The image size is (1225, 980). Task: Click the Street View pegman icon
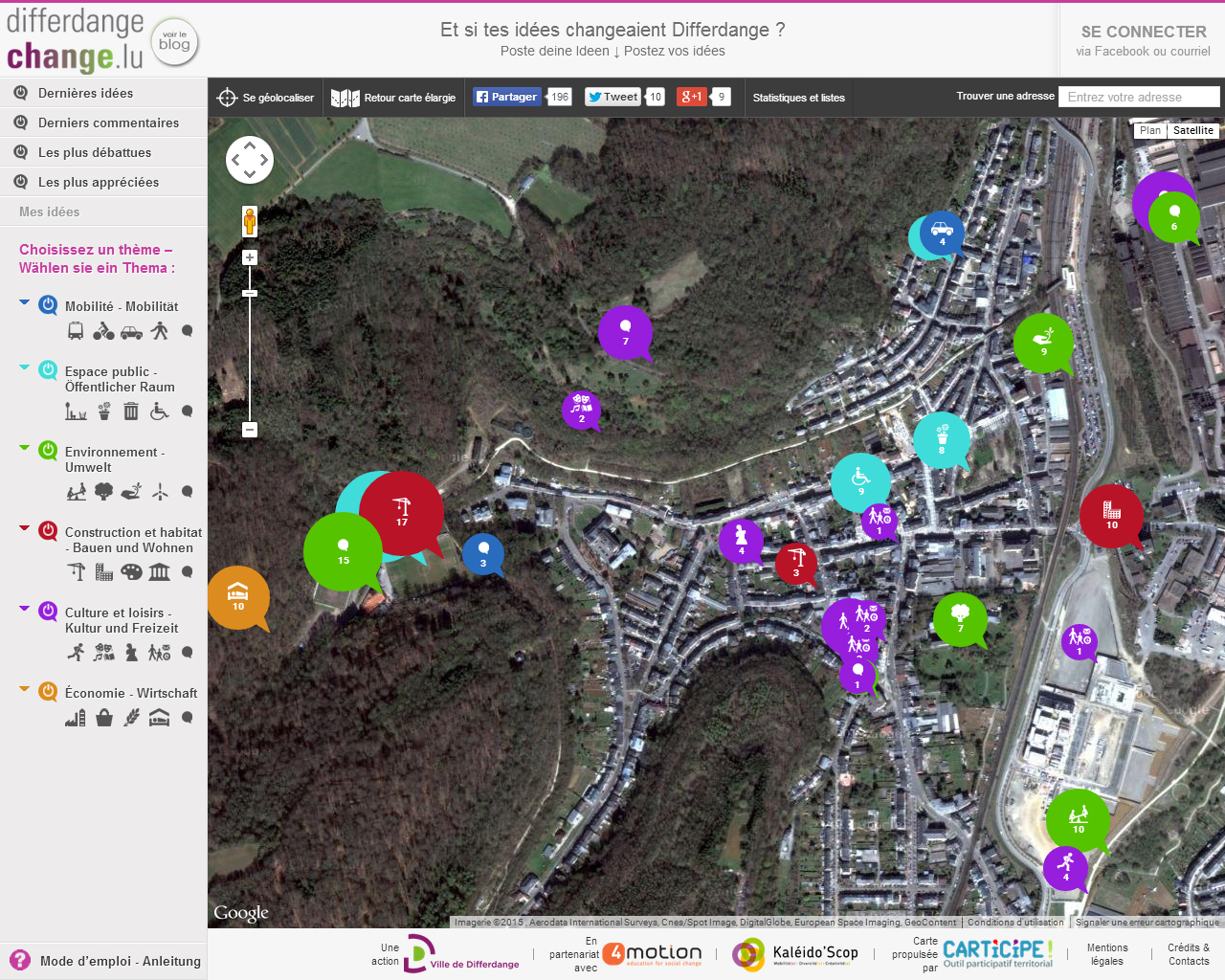click(x=250, y=221)
